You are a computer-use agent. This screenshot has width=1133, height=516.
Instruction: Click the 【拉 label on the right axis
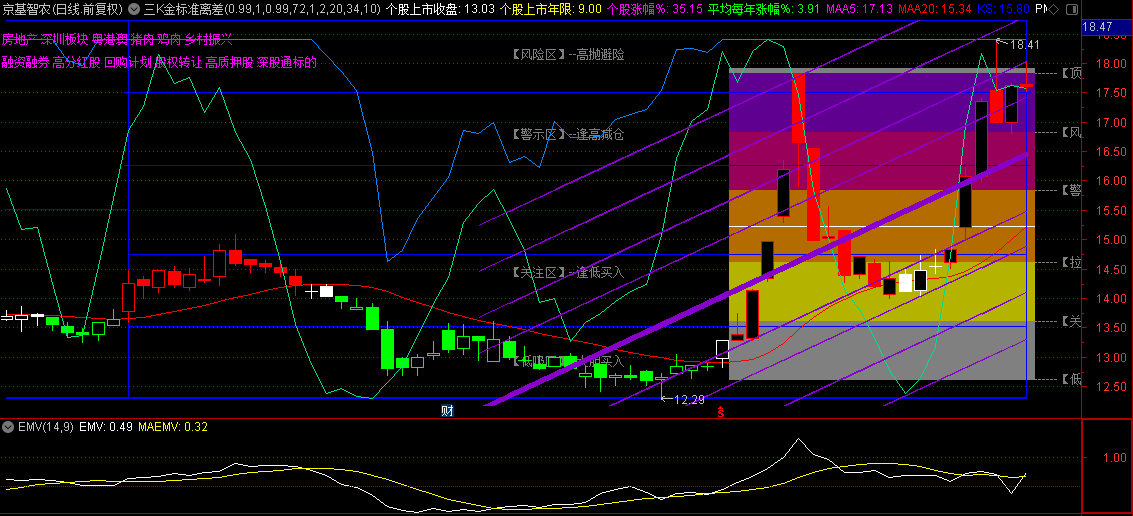(1071, 263)
